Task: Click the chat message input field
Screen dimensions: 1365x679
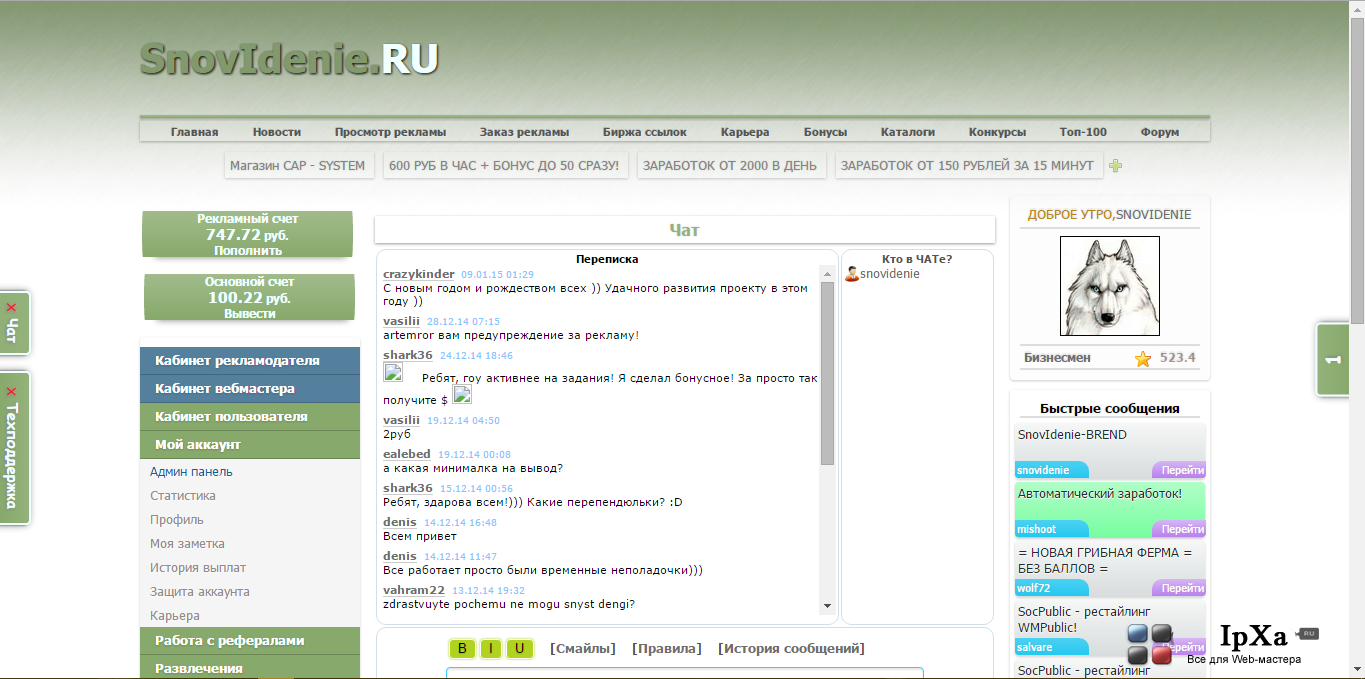Action: (x=685, y=674)
